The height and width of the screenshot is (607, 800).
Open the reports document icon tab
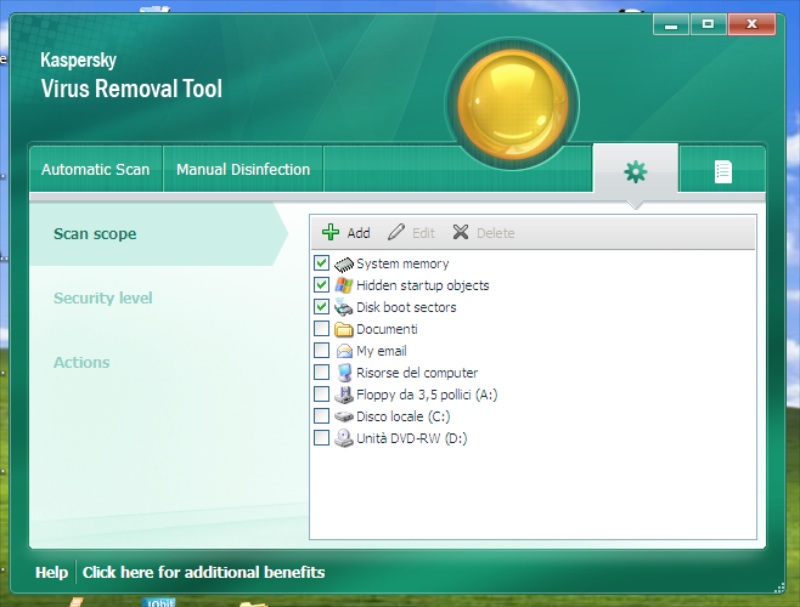tap(722, 171)
